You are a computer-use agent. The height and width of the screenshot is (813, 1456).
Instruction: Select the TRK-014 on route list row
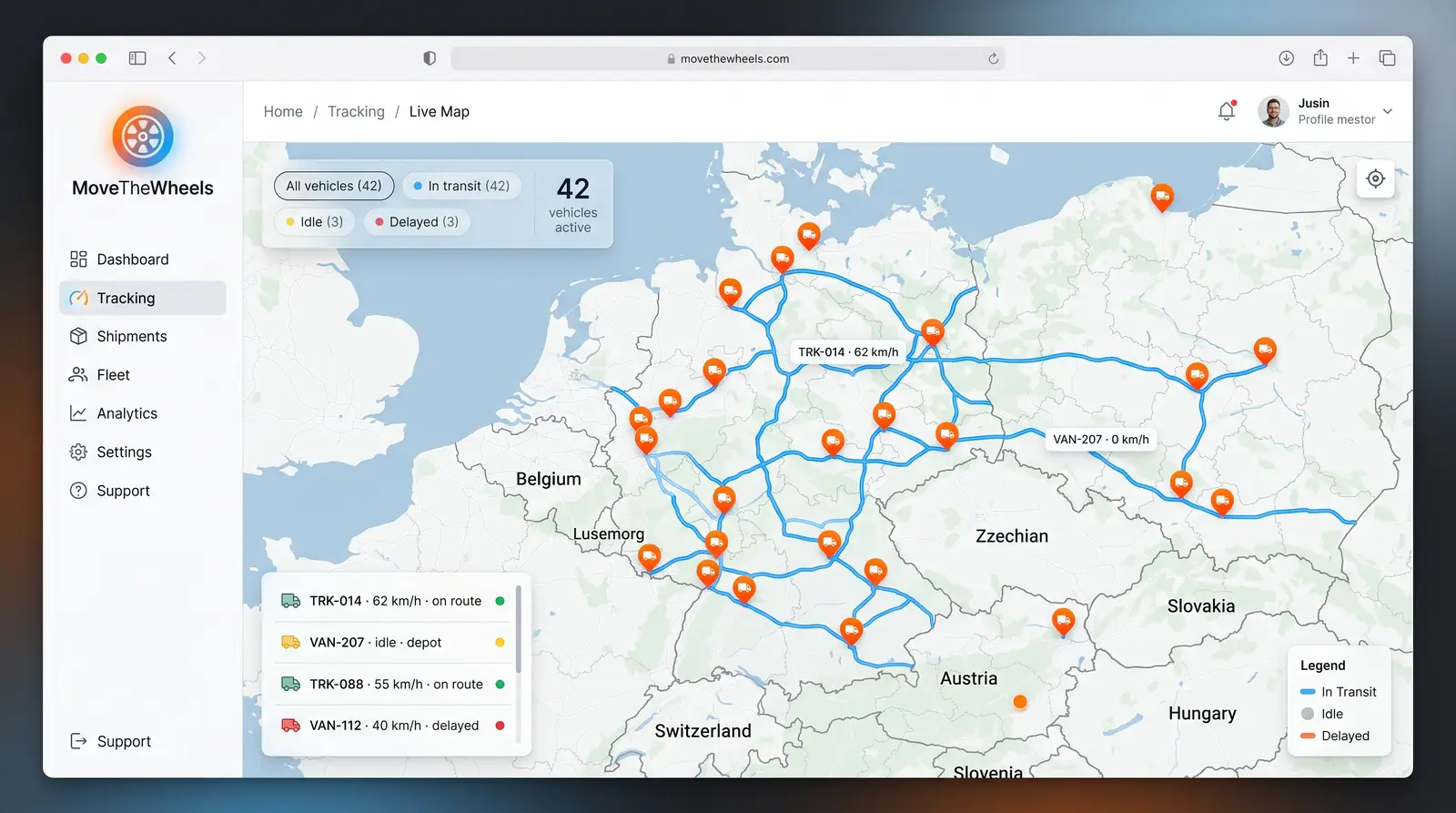(393, 601)
